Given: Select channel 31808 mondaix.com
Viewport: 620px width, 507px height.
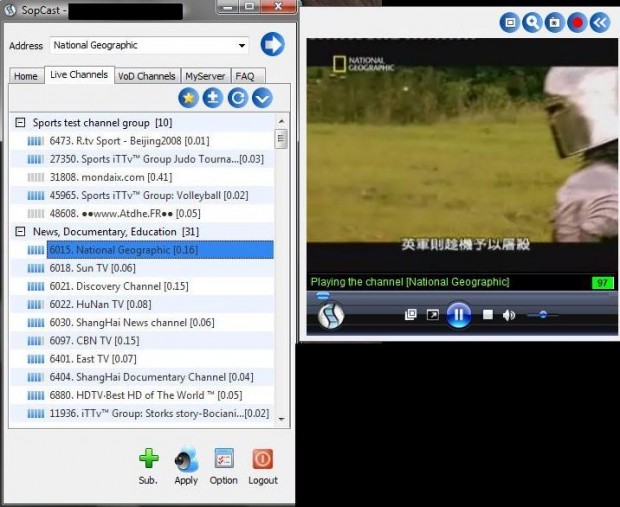Looking at the screenshot, I should (142, 177).
